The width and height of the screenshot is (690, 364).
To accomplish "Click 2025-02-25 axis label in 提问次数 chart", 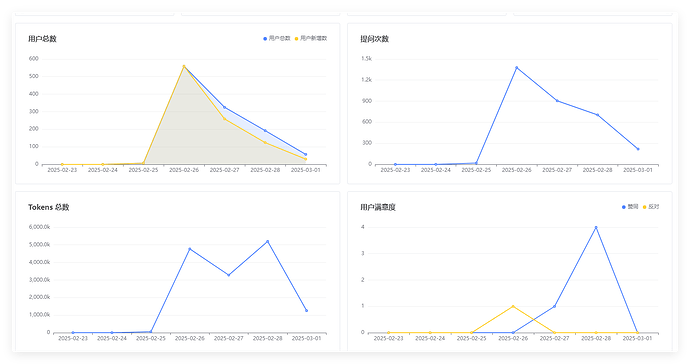I will point(476,170).
